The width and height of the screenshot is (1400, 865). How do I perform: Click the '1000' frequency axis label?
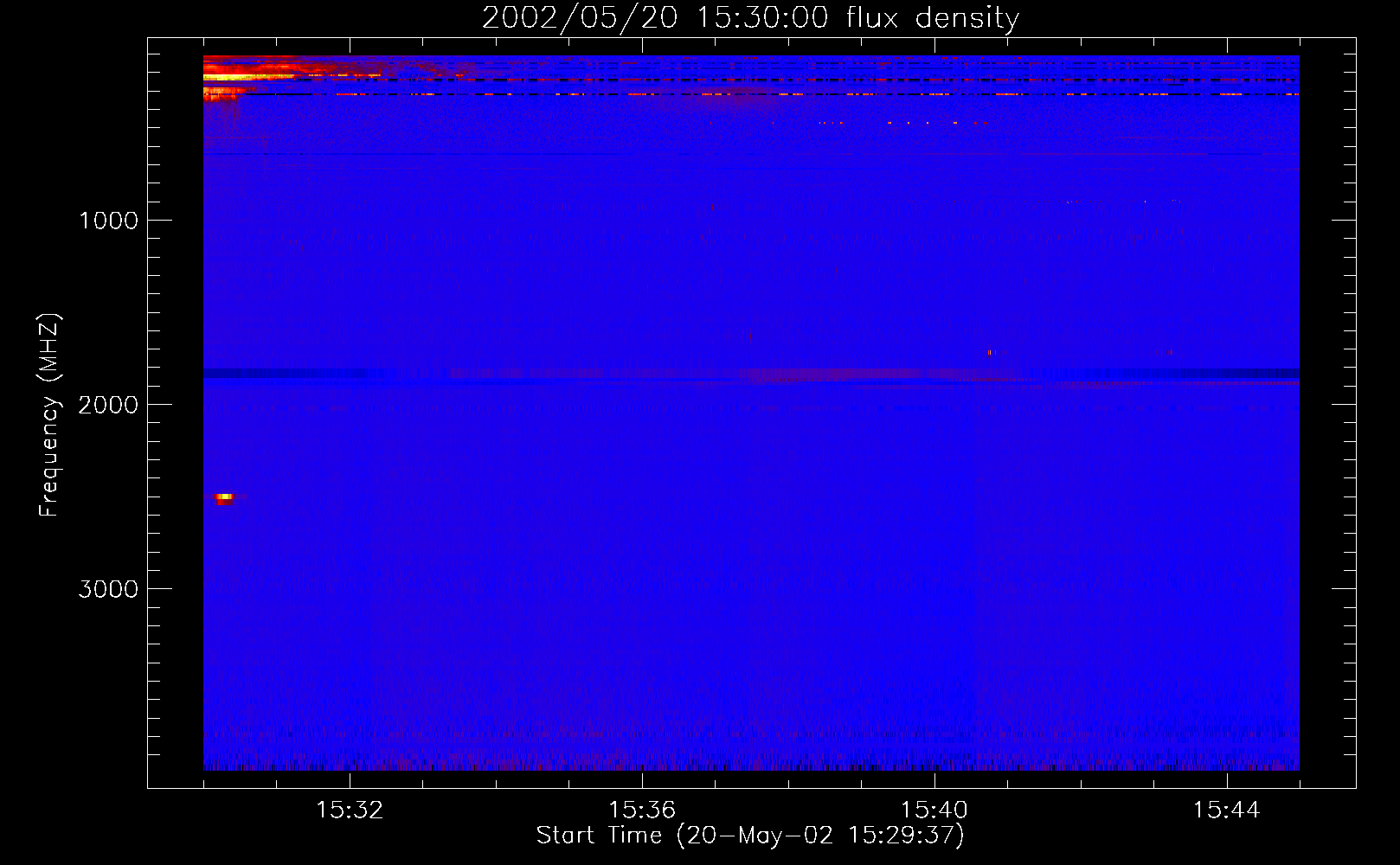pyautogui.click(x=108, y=221)
